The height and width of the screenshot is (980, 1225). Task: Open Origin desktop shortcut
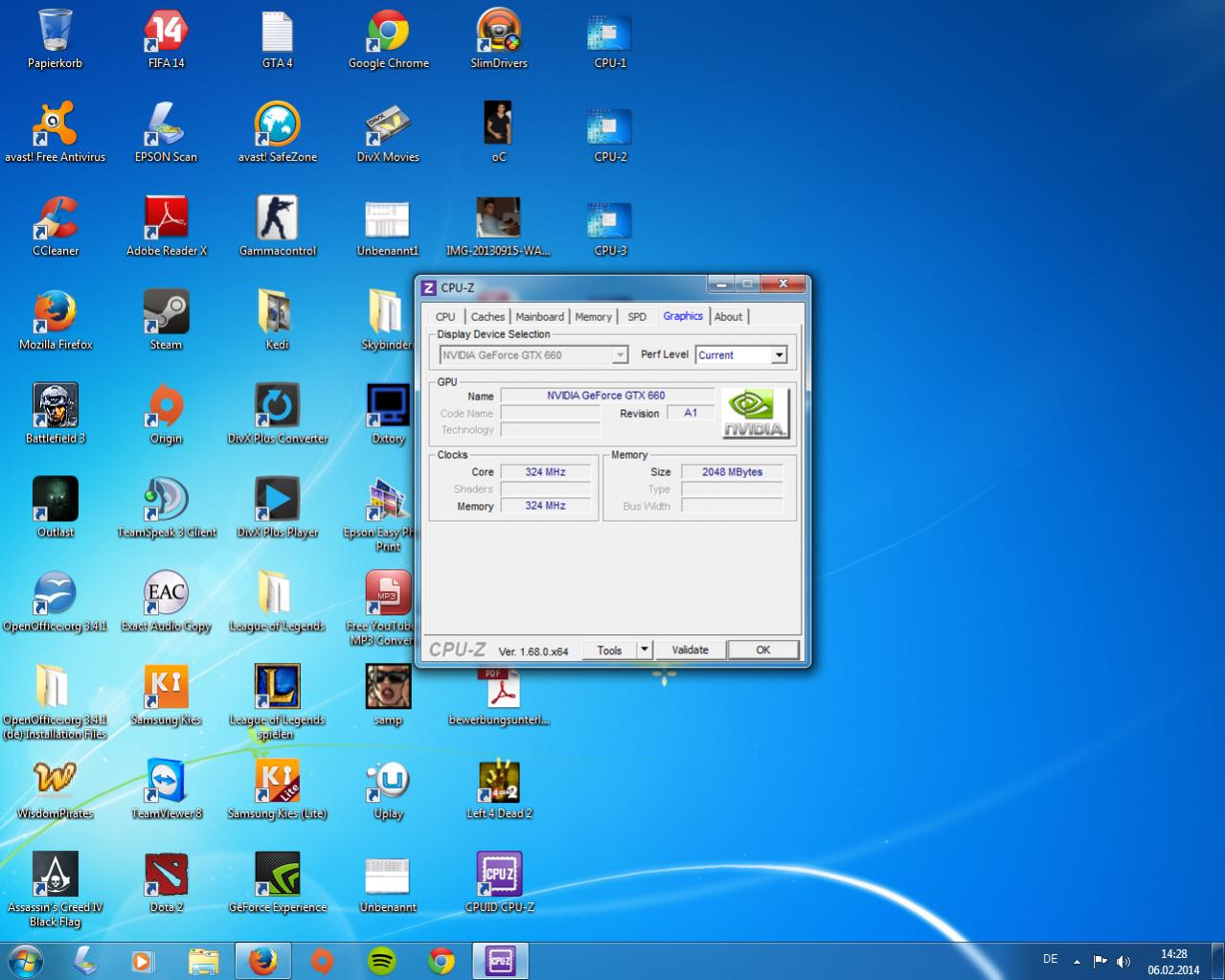[x=166, y=415]
